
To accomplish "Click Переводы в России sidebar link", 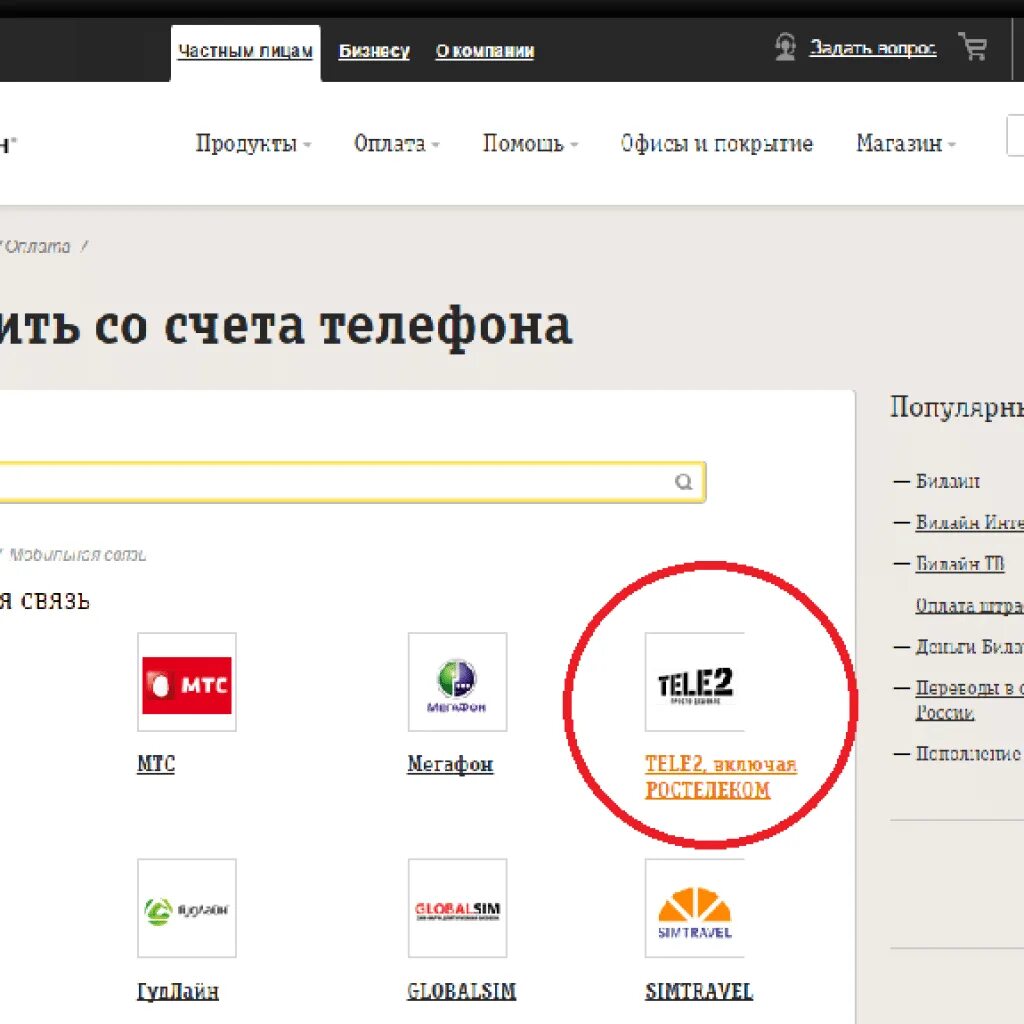I will (x=969, y=699).
